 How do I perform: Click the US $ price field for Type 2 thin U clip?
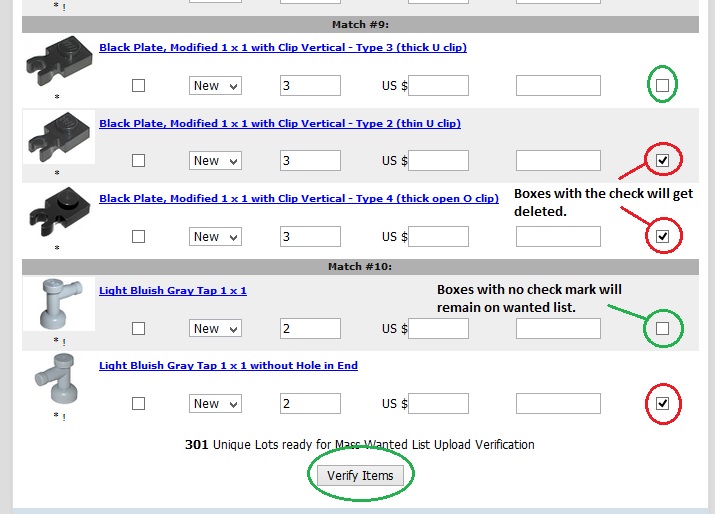click(438, 161)
